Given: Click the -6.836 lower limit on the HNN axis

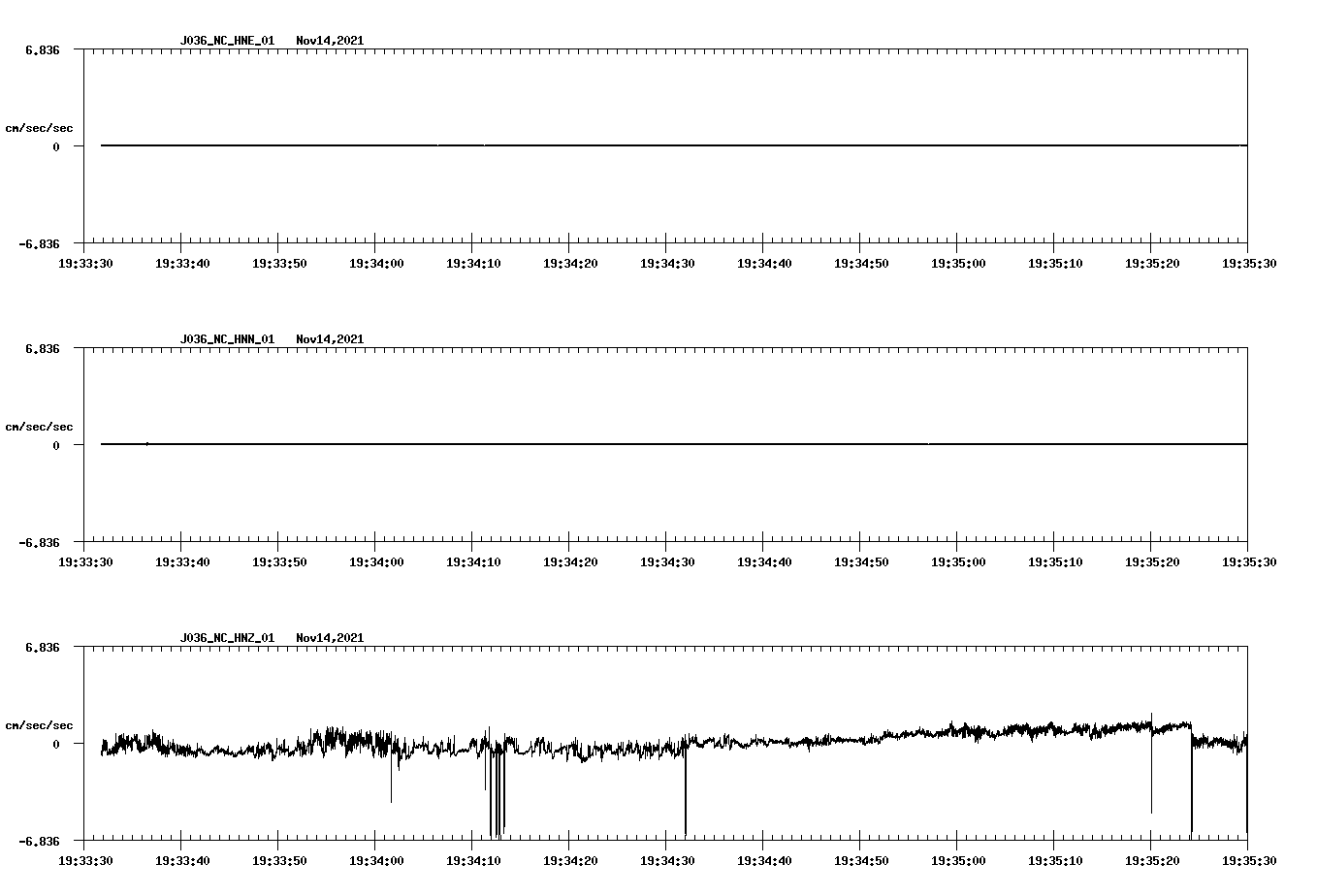Looking at the screenshot, I should (x=40, y=542).
